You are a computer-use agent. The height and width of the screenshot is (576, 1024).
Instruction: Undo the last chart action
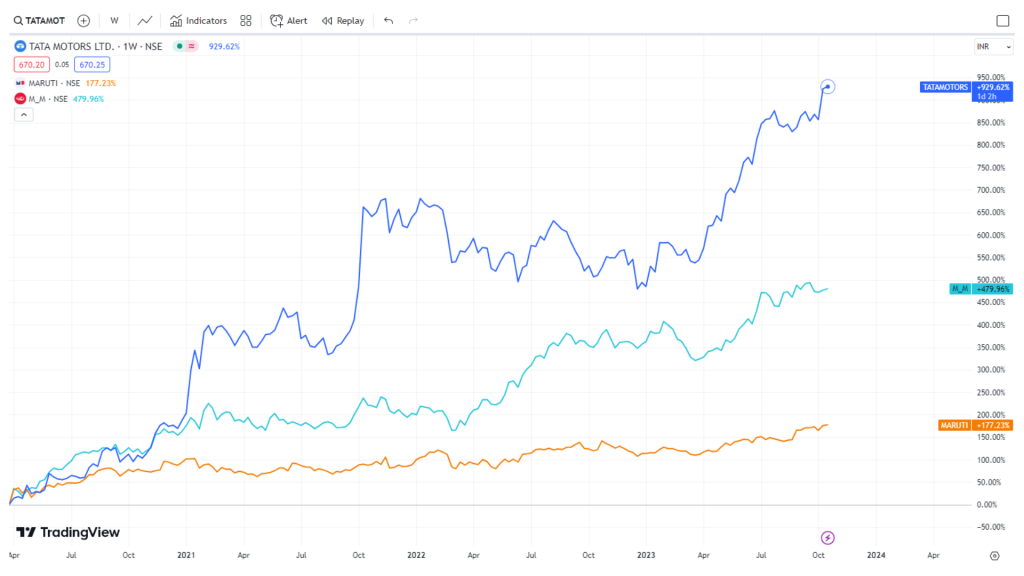click(389, 21)
